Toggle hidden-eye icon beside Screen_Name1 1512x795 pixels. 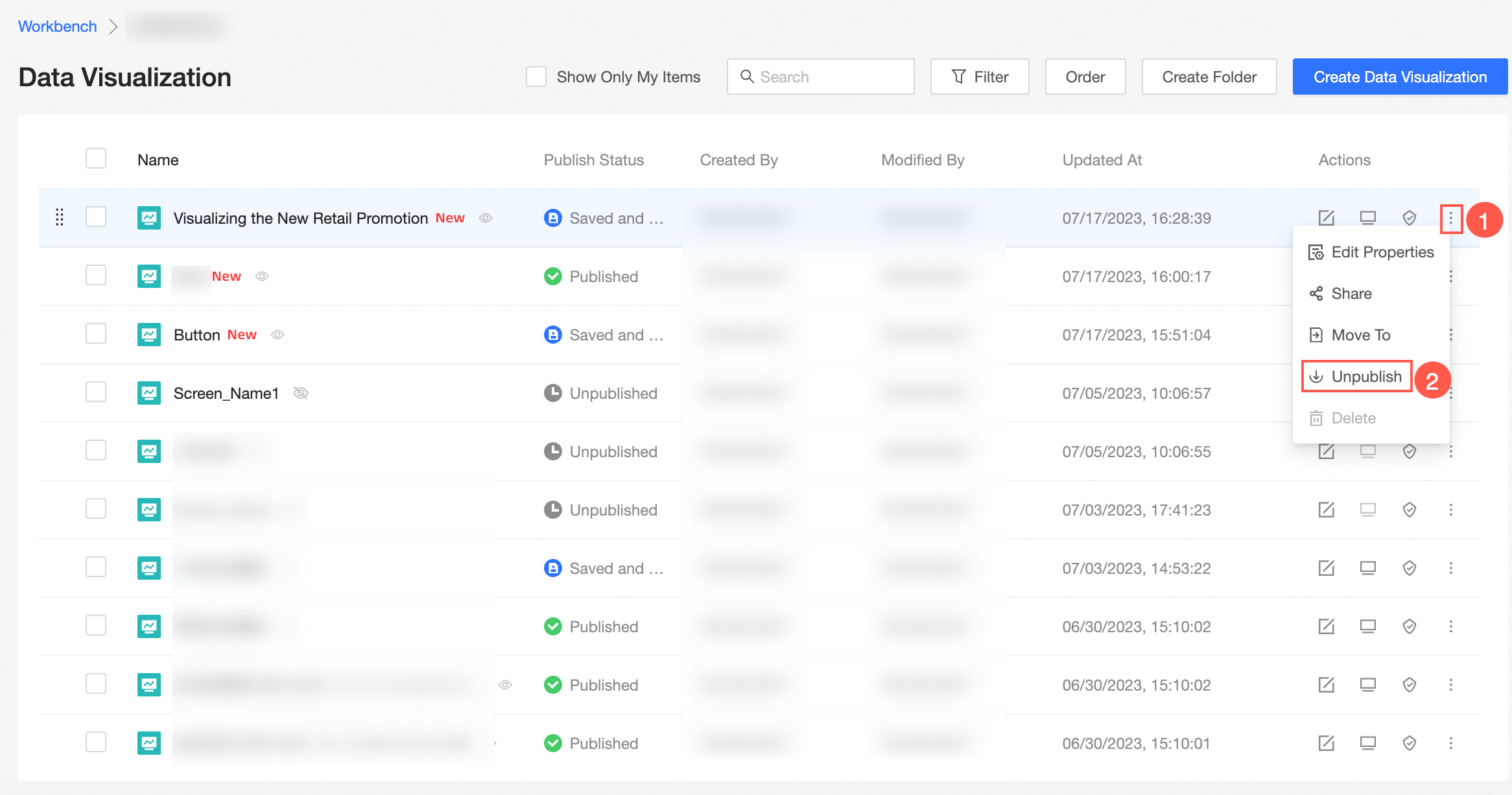click(301, 393)
